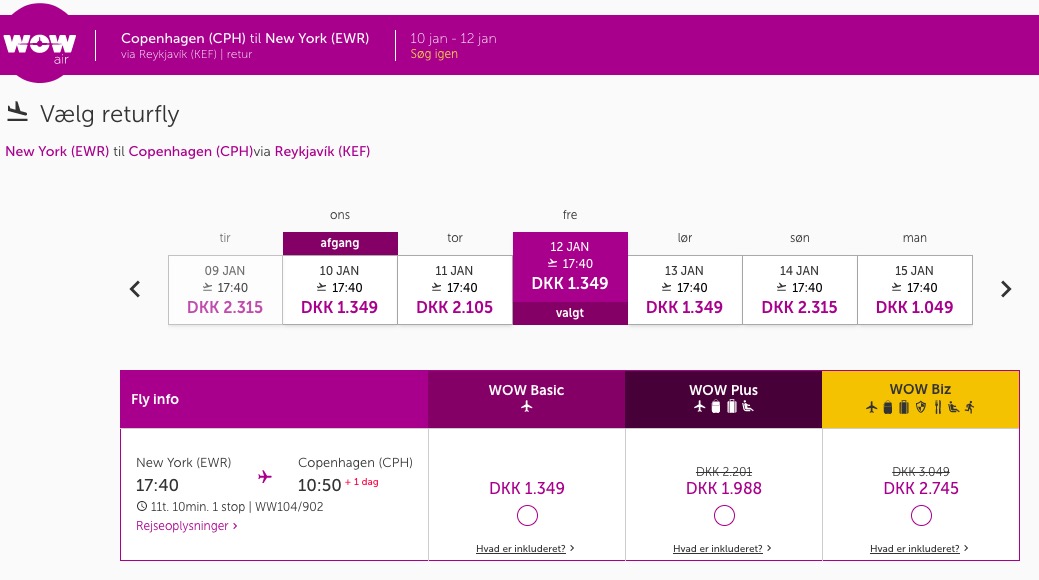Image resolution: width=1039 pixels, height=580 pixels.
Task: Choose the 11 JAN date tab
Action: pos(455,290)
